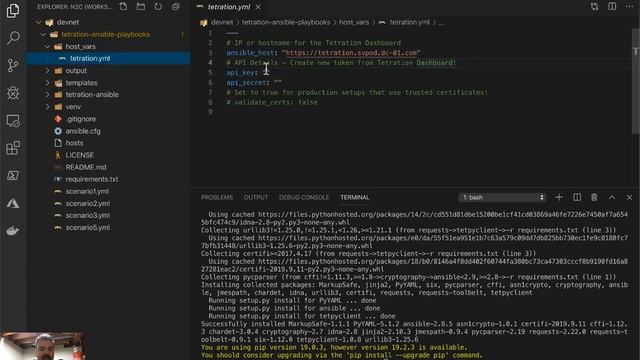The image size is (640, 360).
Task: Create a new terminal with plus icon
Action: pos(559,198)
